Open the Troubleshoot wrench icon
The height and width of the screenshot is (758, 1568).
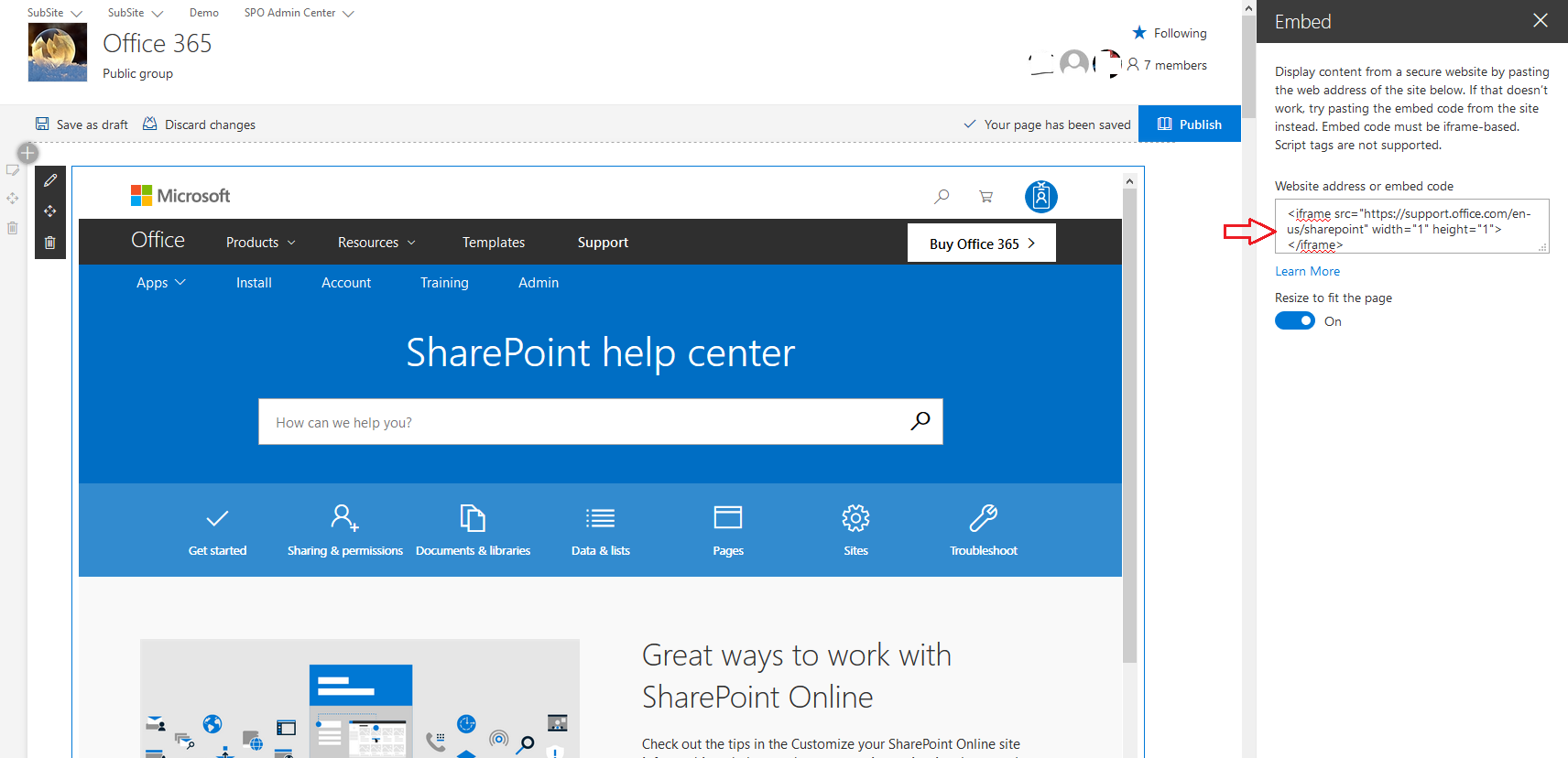pos(984,518)
